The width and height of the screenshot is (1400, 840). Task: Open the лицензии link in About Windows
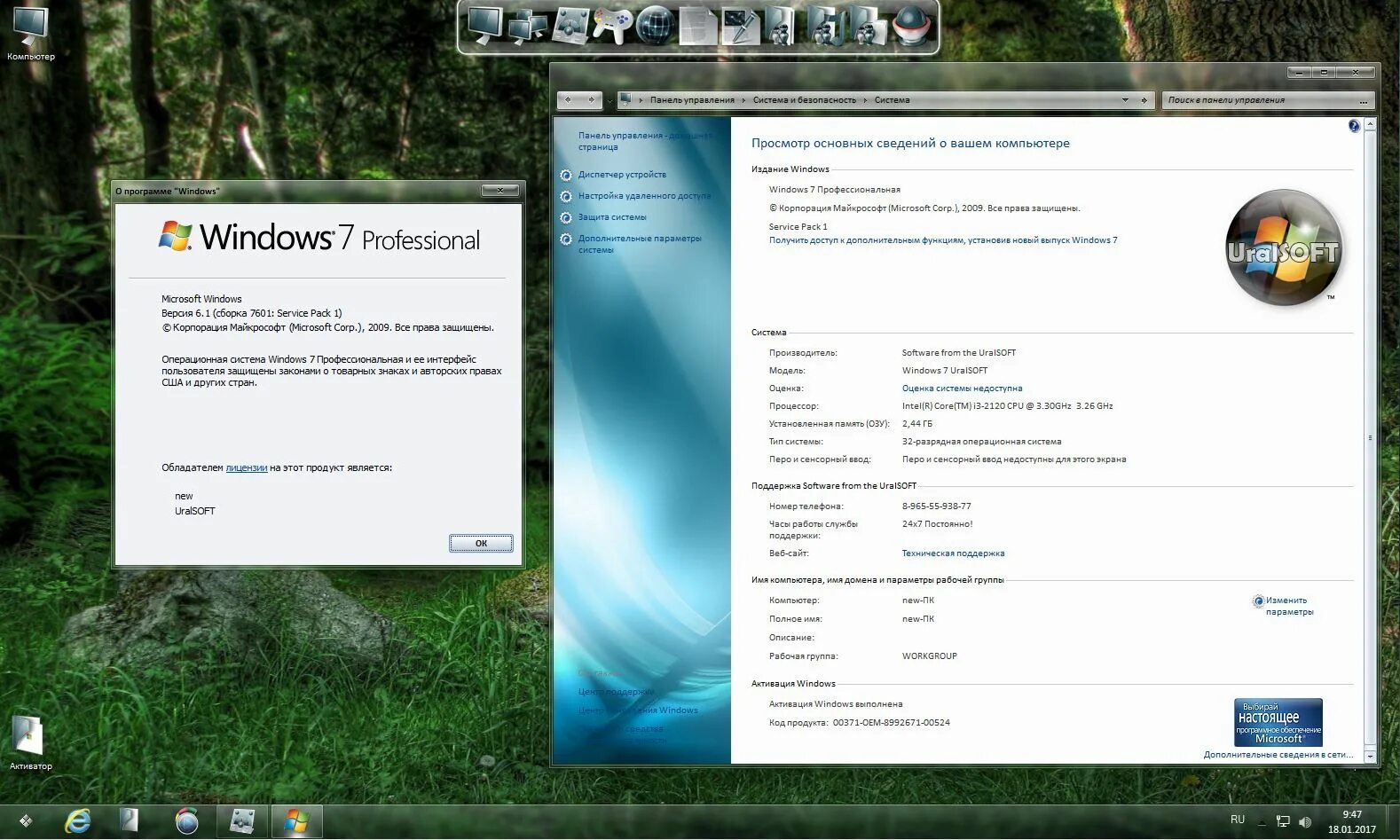pos(247,467)
